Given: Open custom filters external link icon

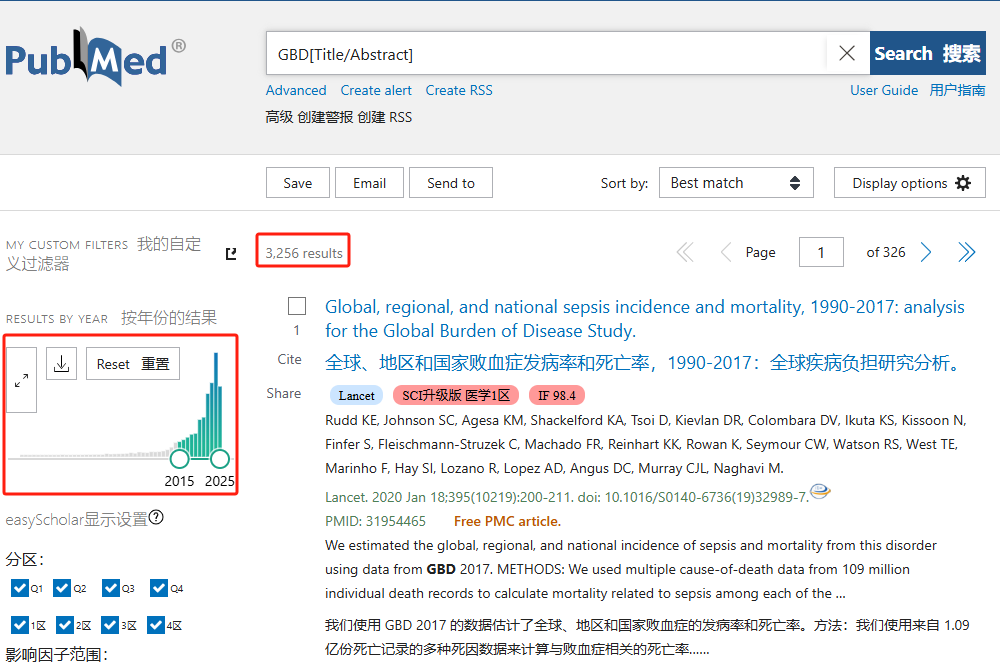Looking at the screenshot, I should click(231, 254).
